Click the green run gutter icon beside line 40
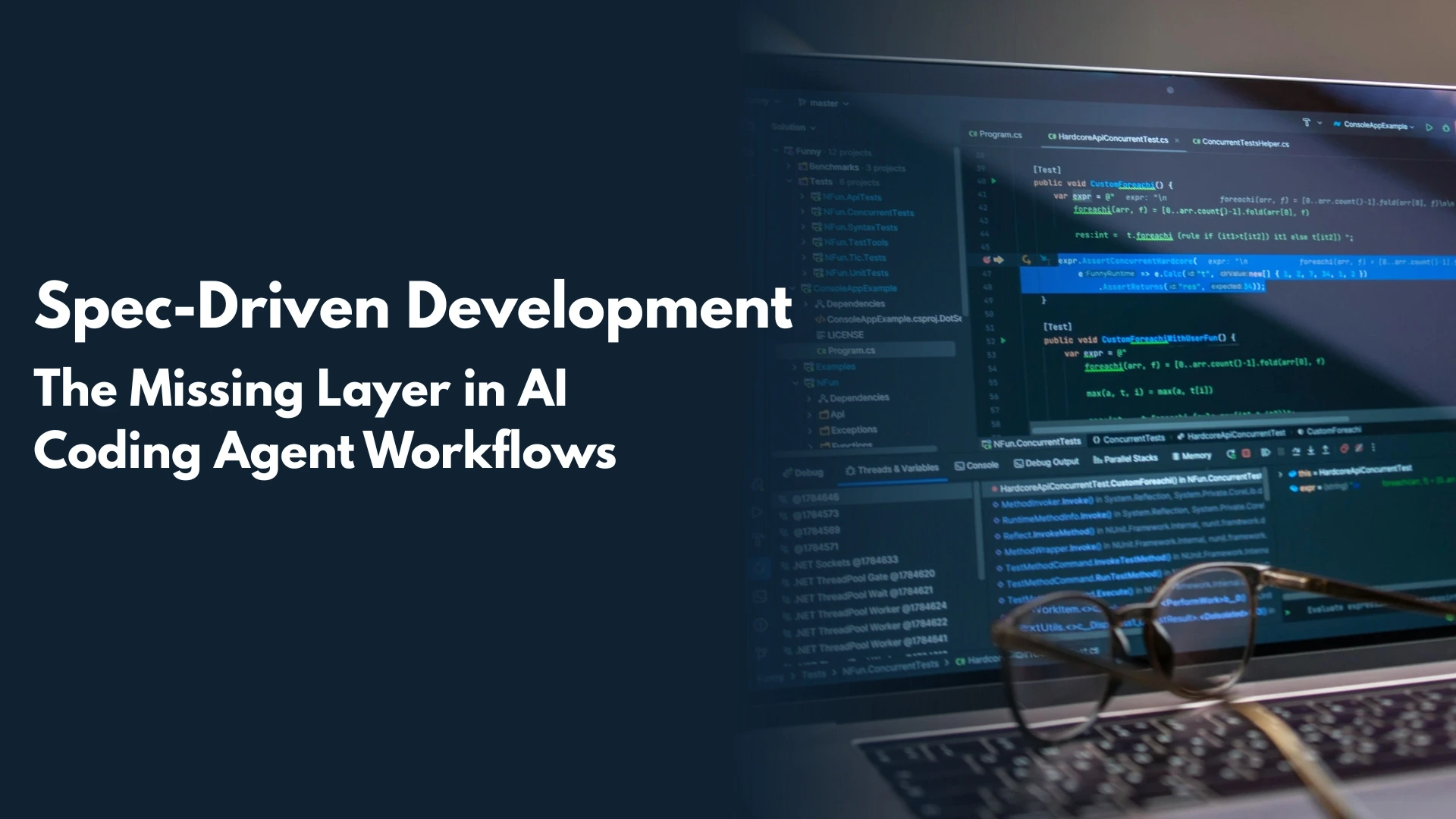The height and width of the screenshot is (819, 1456). tap(995, 181)
